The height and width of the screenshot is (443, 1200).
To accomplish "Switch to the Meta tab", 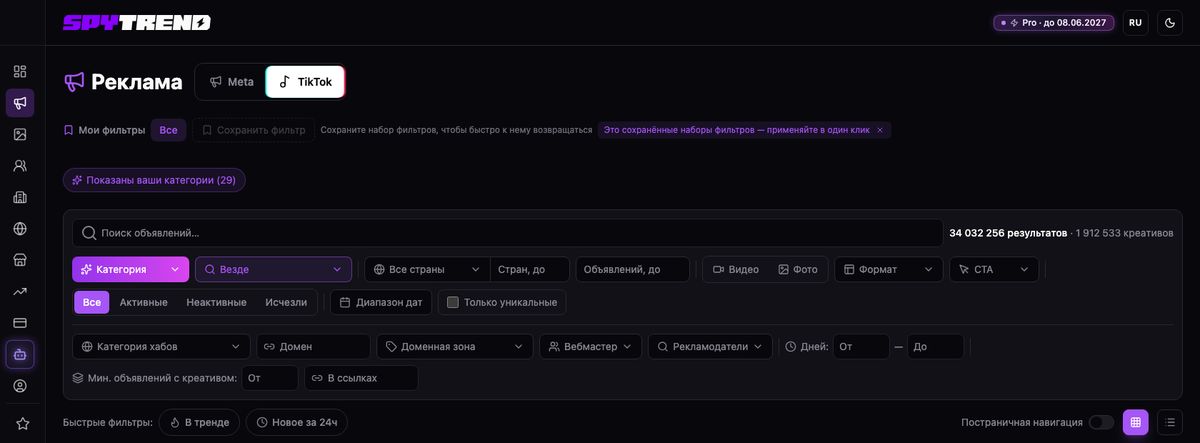I will [x=231, y=82].
